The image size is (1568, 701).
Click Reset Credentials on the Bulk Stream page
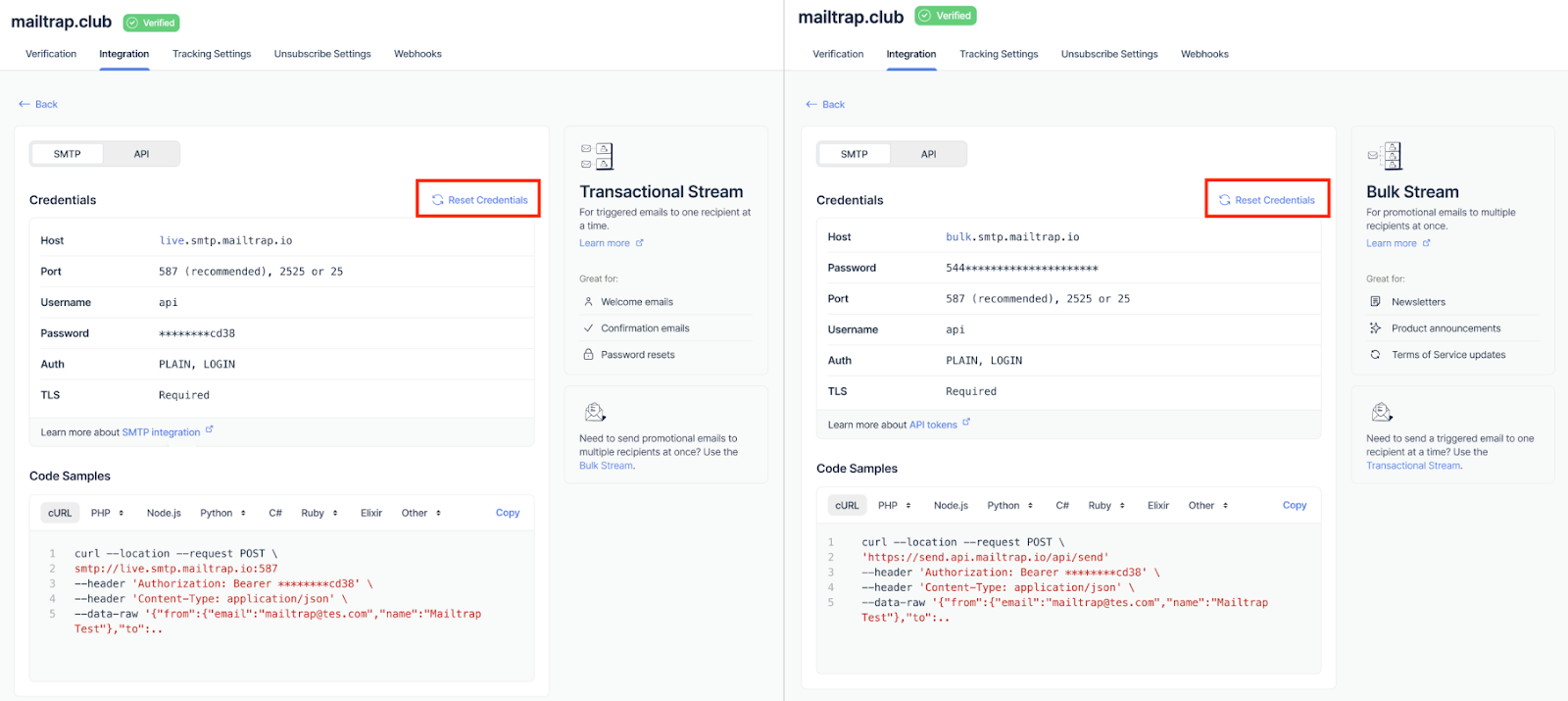[1267, 200]
